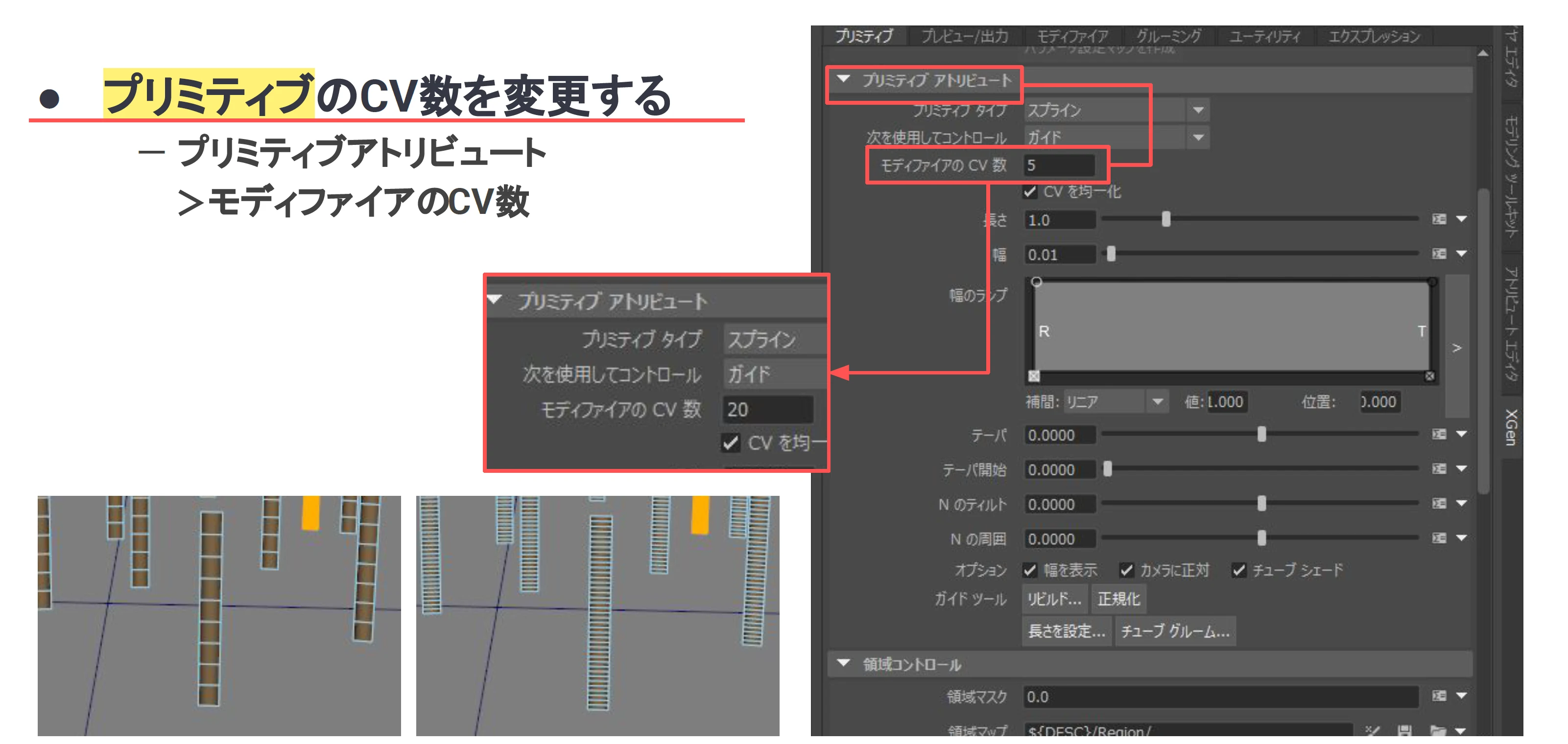The width and height of the screenshot is (1568, 744).
Task: Open the vertical XGen side tab
Action: point(1510,428)
